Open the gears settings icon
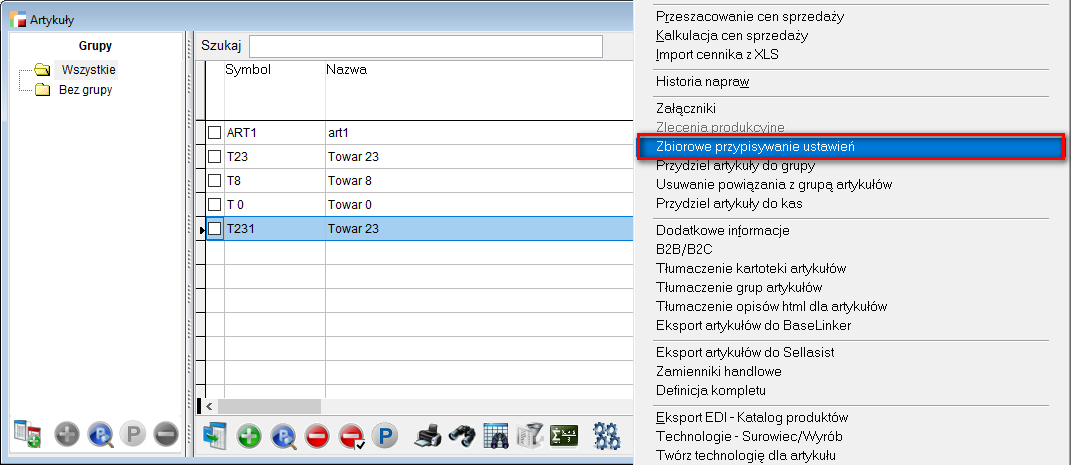 [x=607, y=436]
